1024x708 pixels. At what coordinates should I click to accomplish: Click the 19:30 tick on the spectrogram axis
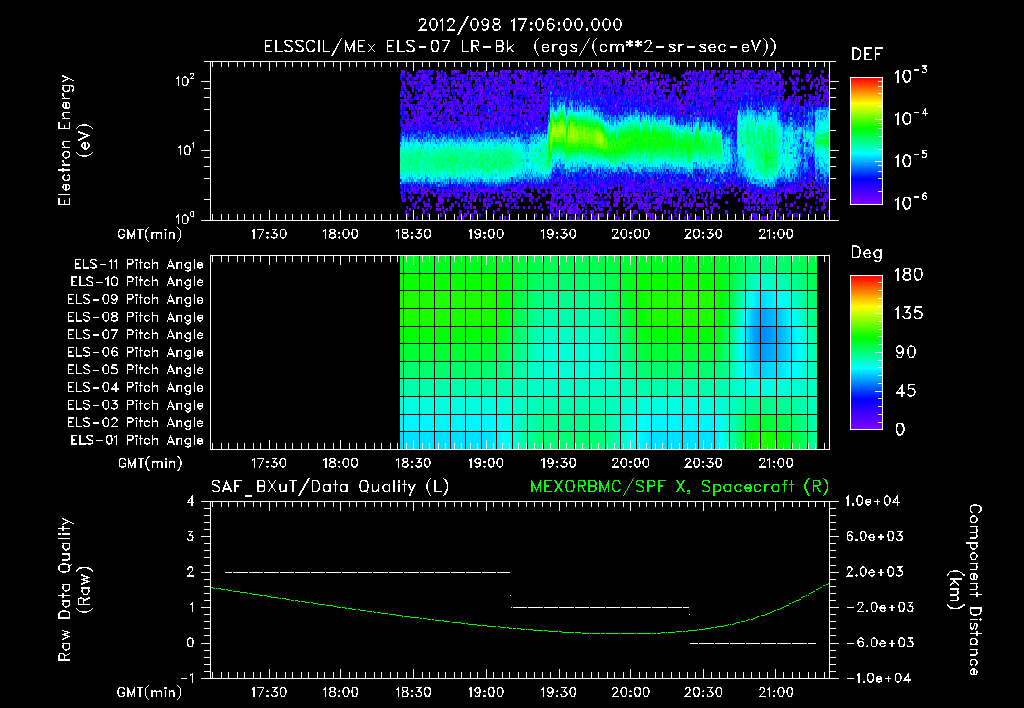coord(558,234)
